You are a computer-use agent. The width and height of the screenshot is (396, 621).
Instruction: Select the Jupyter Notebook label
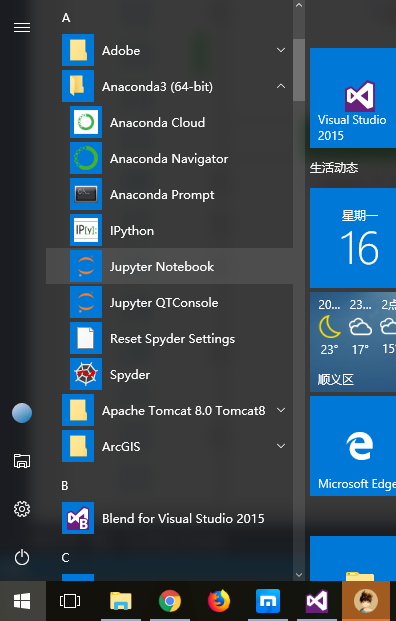click(162, 267)
